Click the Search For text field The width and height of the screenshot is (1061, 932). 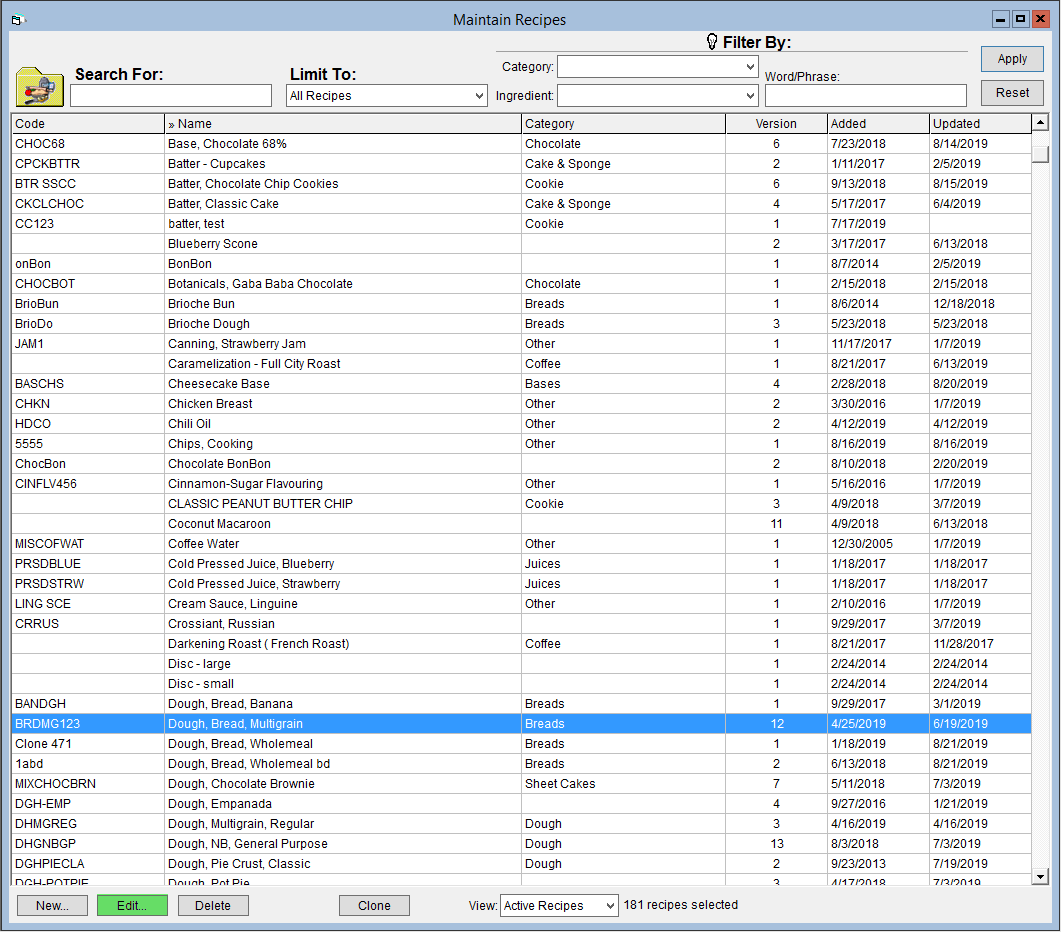(171, 95)
